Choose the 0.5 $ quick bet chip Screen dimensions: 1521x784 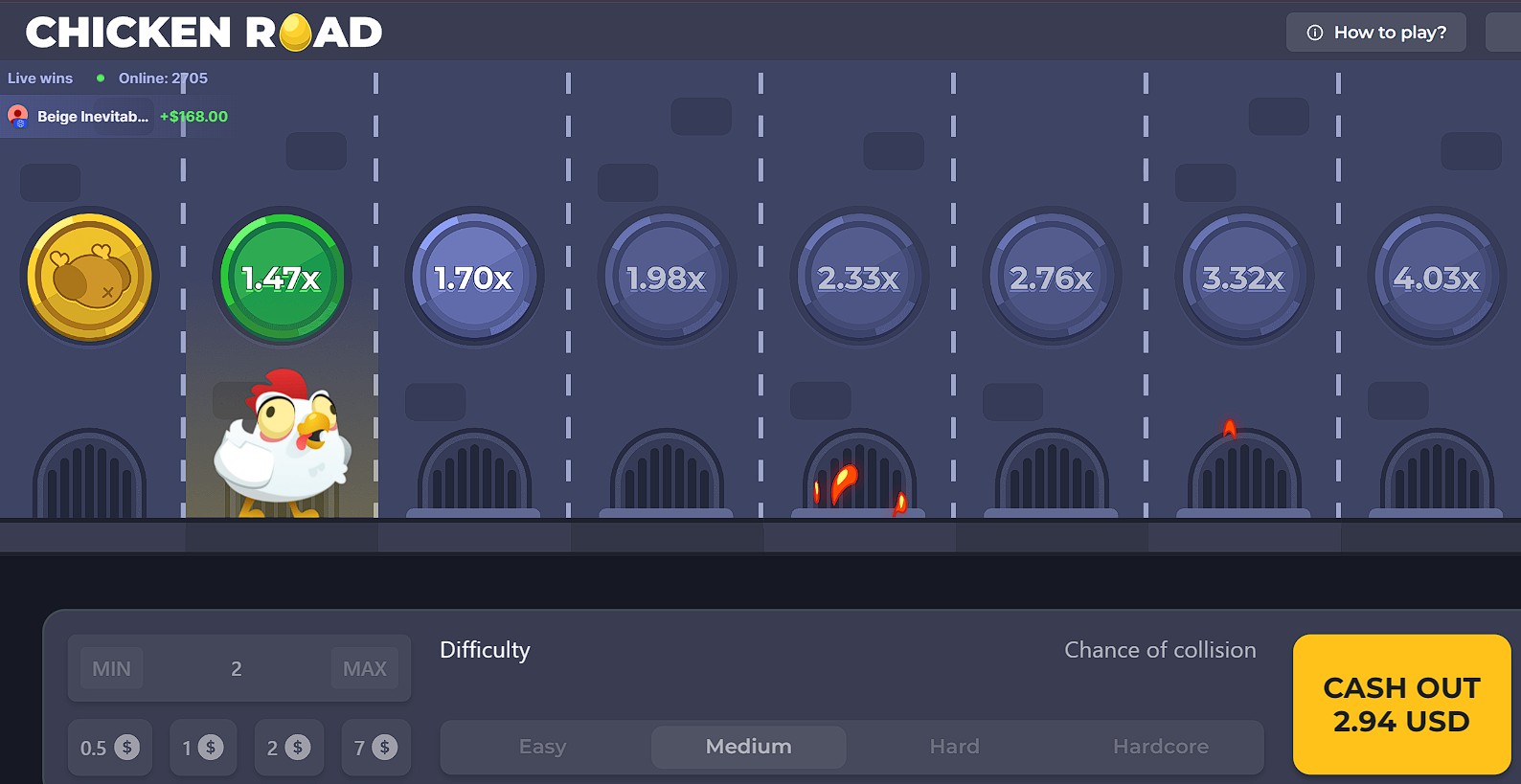point(109,748)
